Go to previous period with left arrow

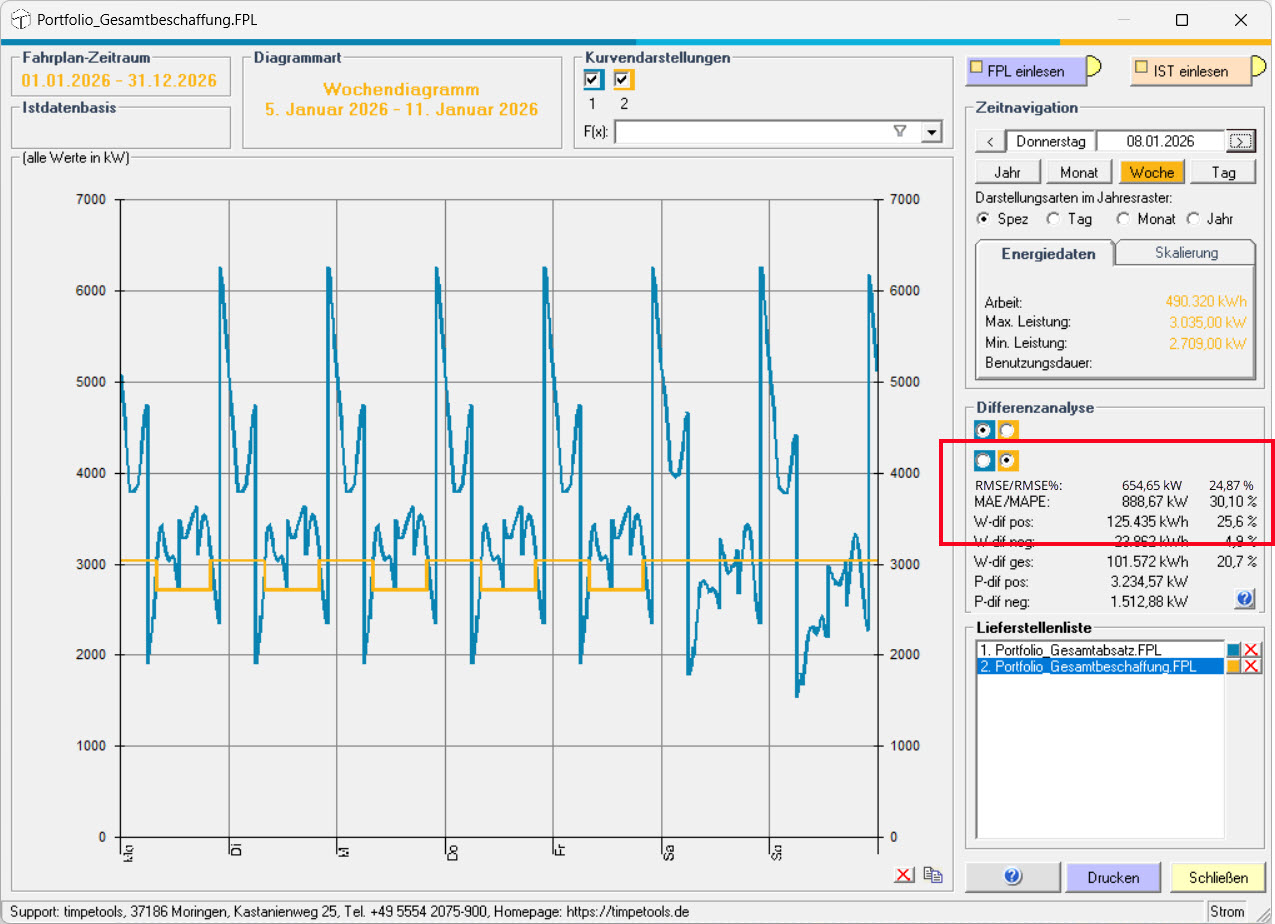pos(989,141)
